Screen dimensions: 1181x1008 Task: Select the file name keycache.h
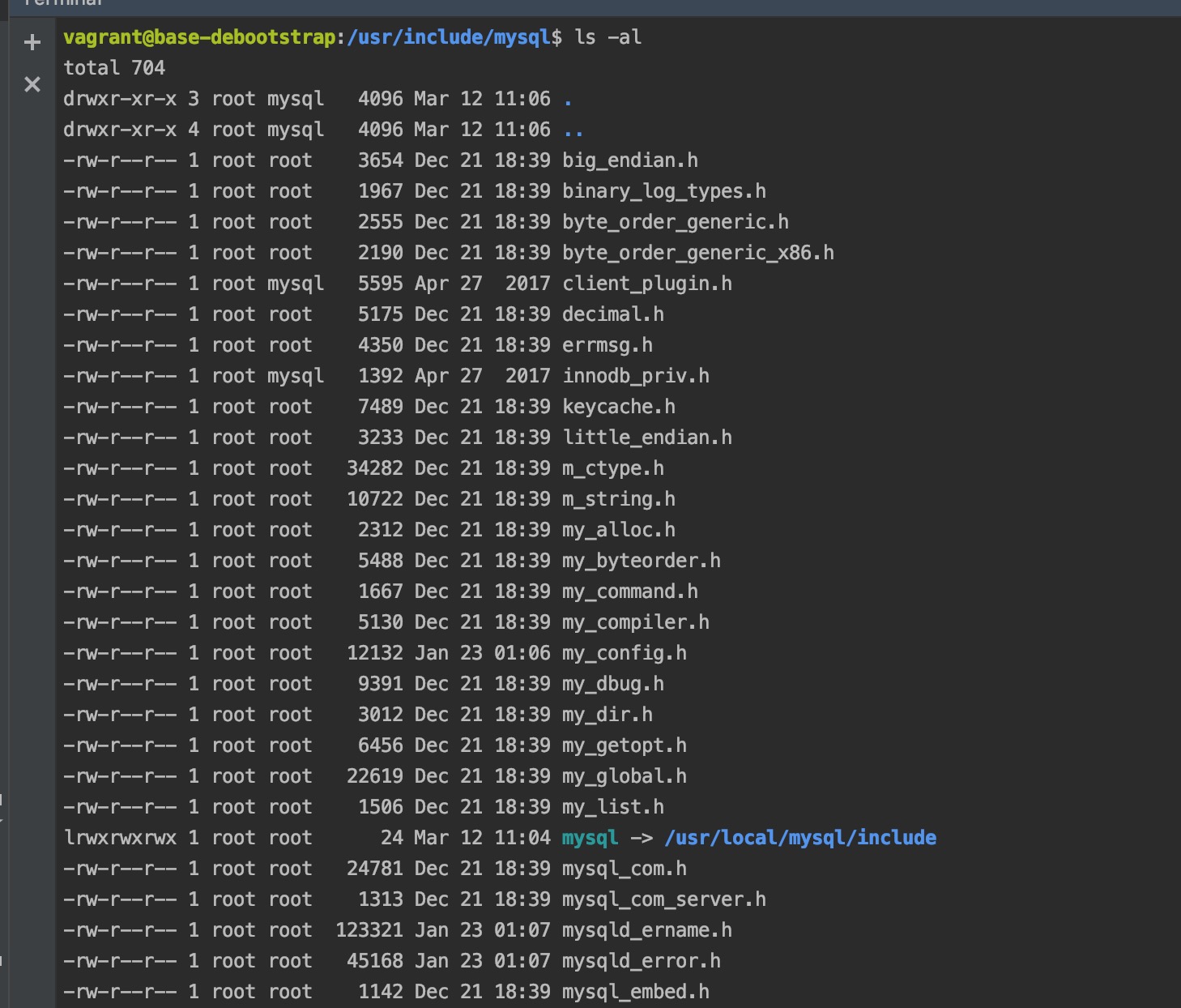click(x=619, y=407)
